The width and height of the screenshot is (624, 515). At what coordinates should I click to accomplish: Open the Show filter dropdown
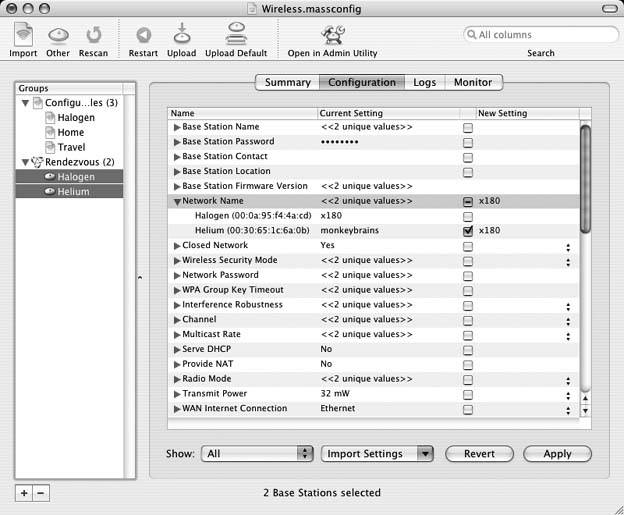coord(258,454)
